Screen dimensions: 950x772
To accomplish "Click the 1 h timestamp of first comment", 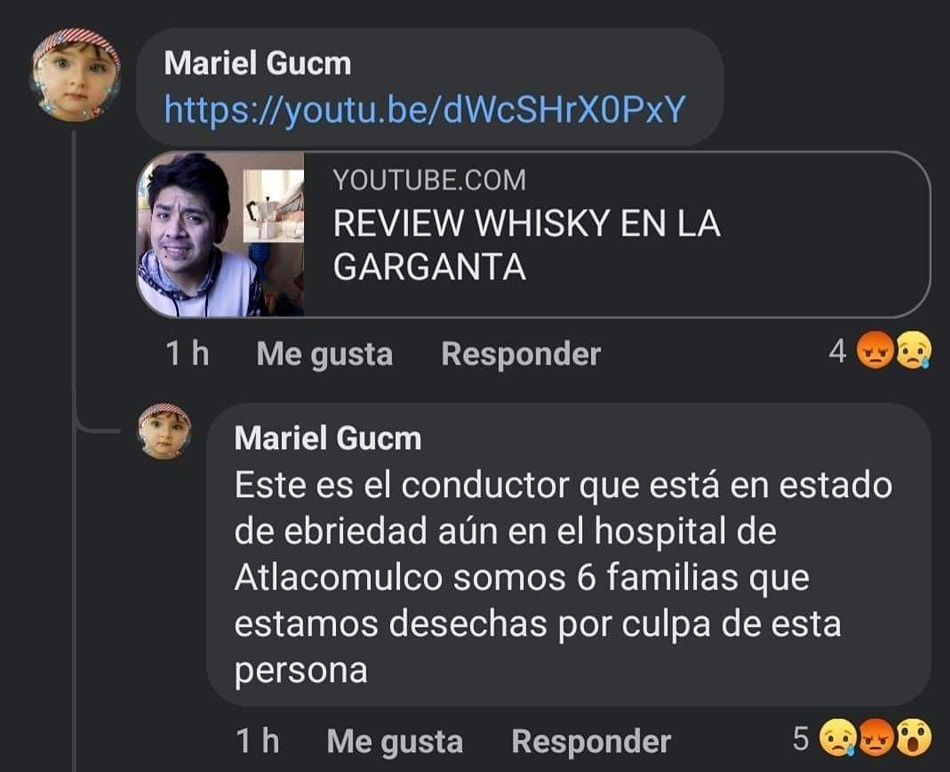I will pos(187,353).
